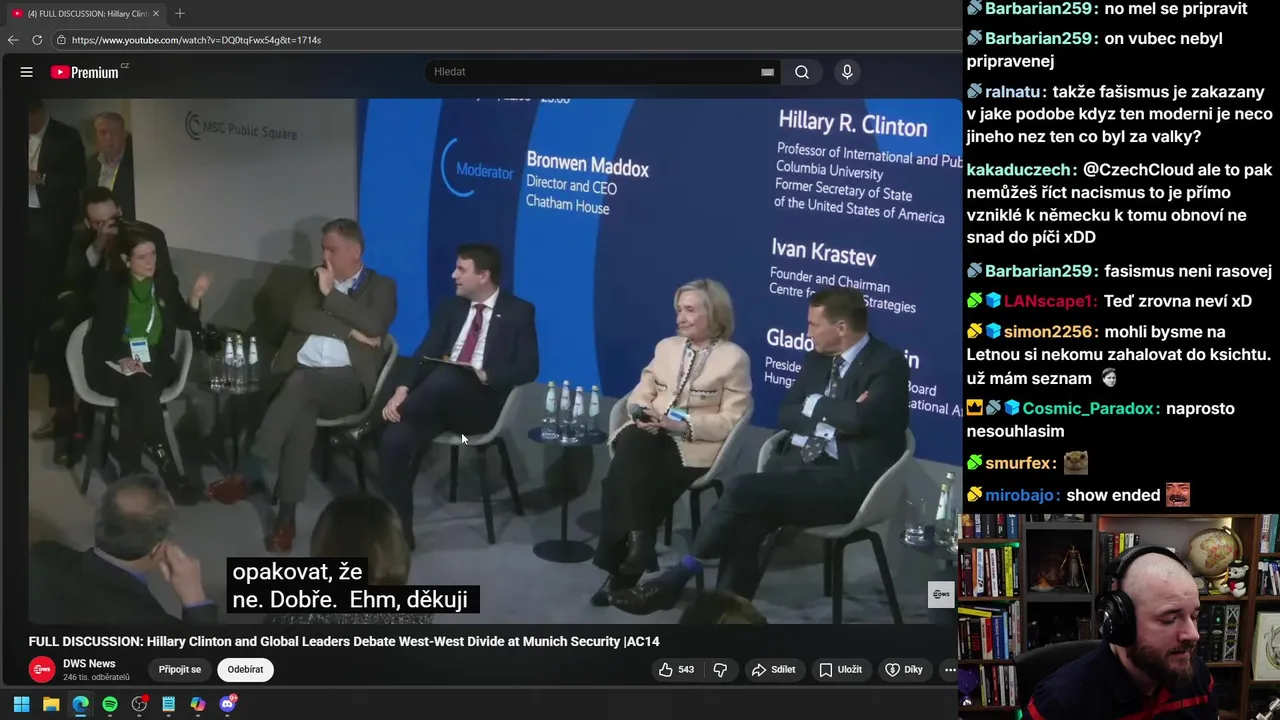
Task: Click the message 'no mel se pripravit'
Action: pyautogui.click(x=1176, y=8)
